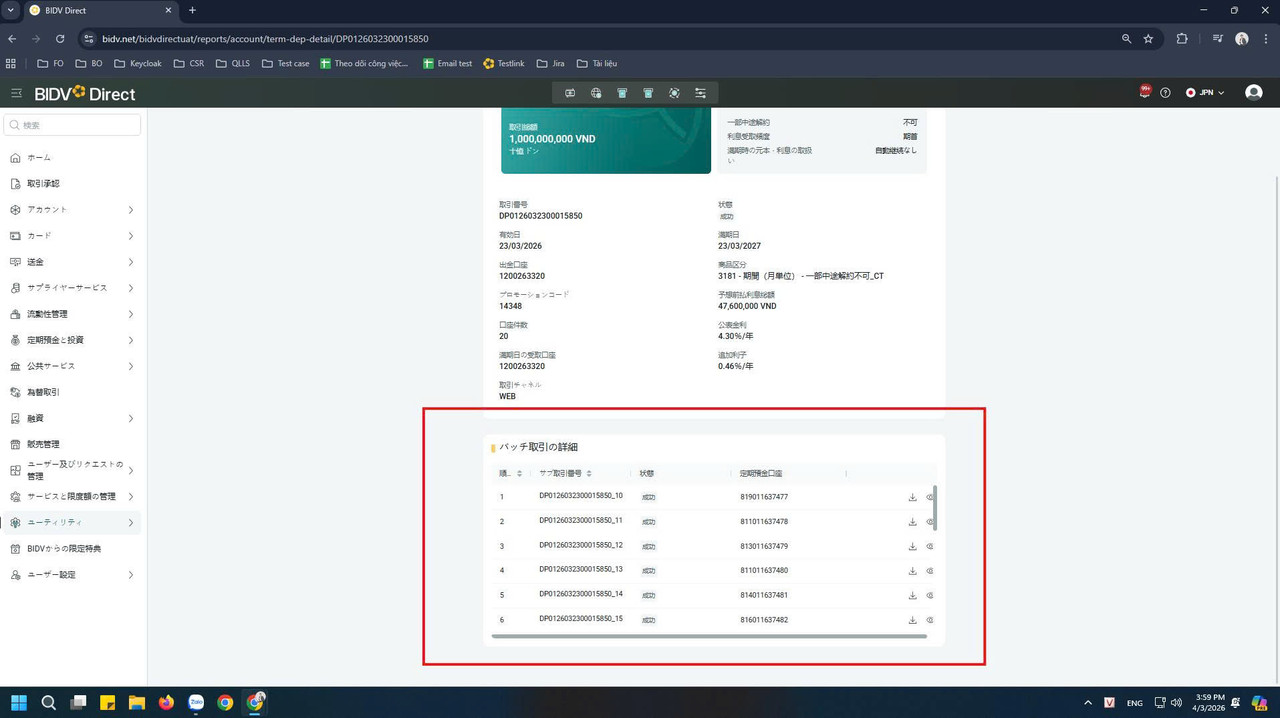Open the Test case bookmark folder
The width and height of the screenshot is (1280, 718).
pos(285,63)
